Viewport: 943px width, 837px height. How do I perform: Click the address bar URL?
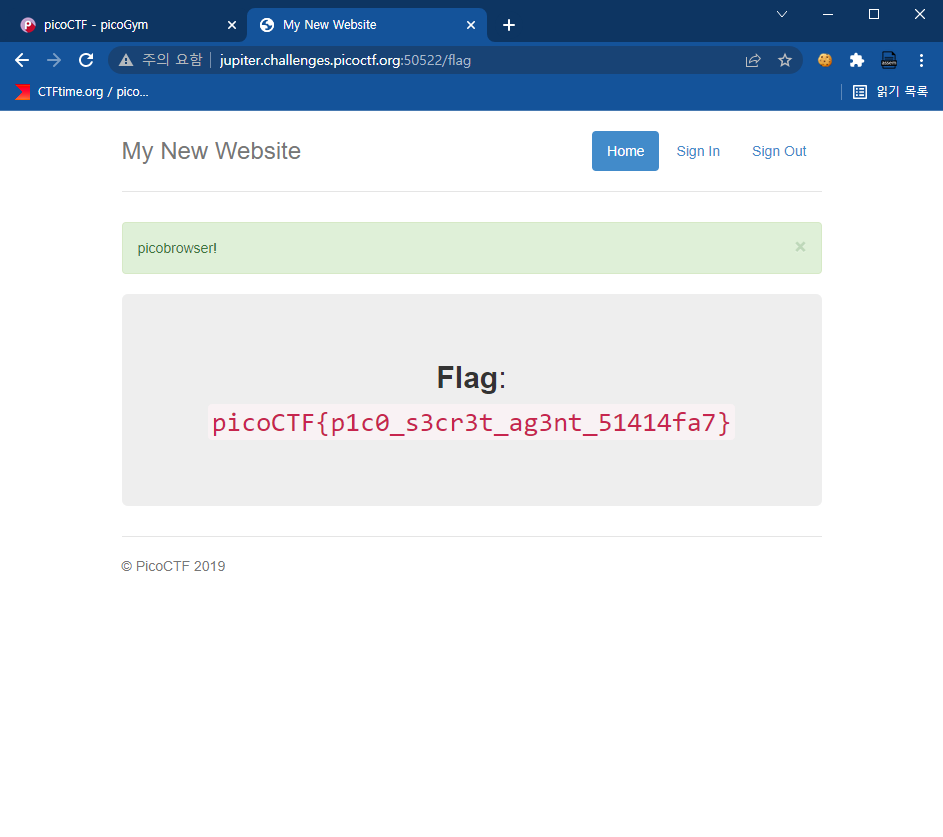pyautogui.click(x=345, y=60)
